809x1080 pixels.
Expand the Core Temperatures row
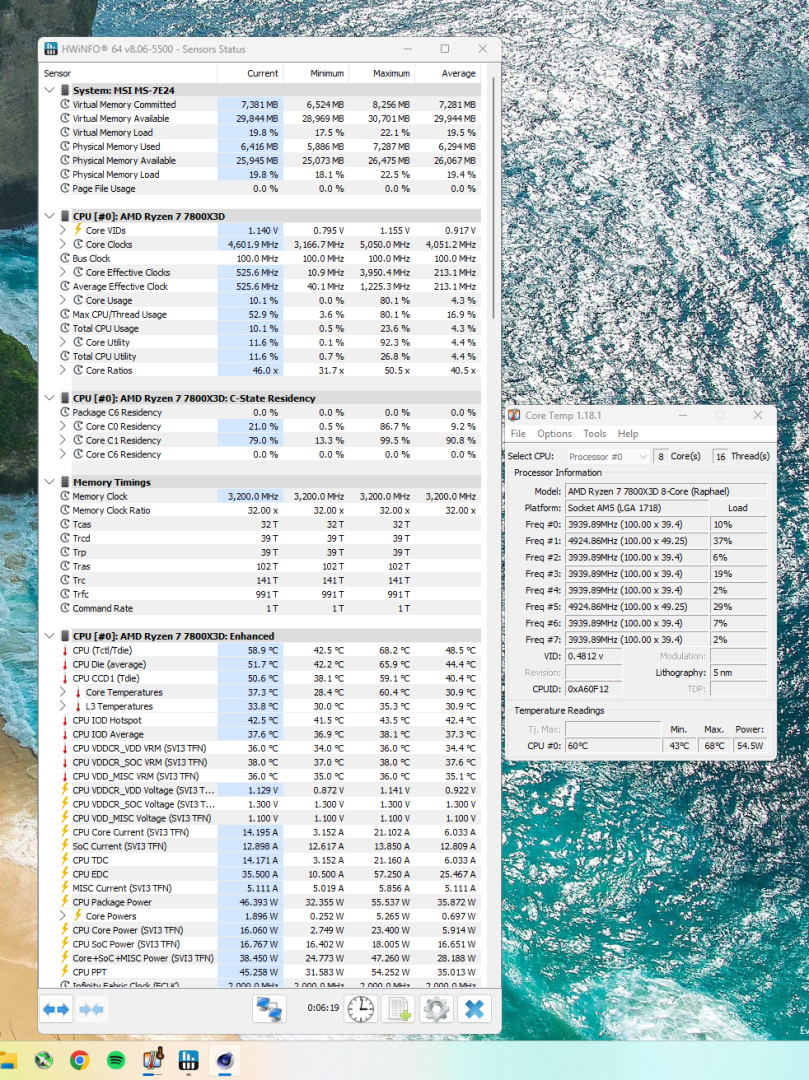pos(63,692)
